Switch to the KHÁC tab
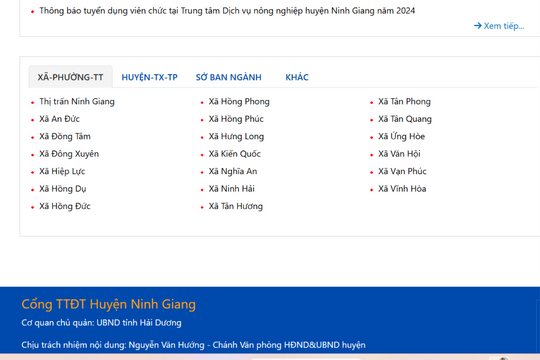Image resolution: width=540 pixels, height=360 pixels. coord(297,77)
